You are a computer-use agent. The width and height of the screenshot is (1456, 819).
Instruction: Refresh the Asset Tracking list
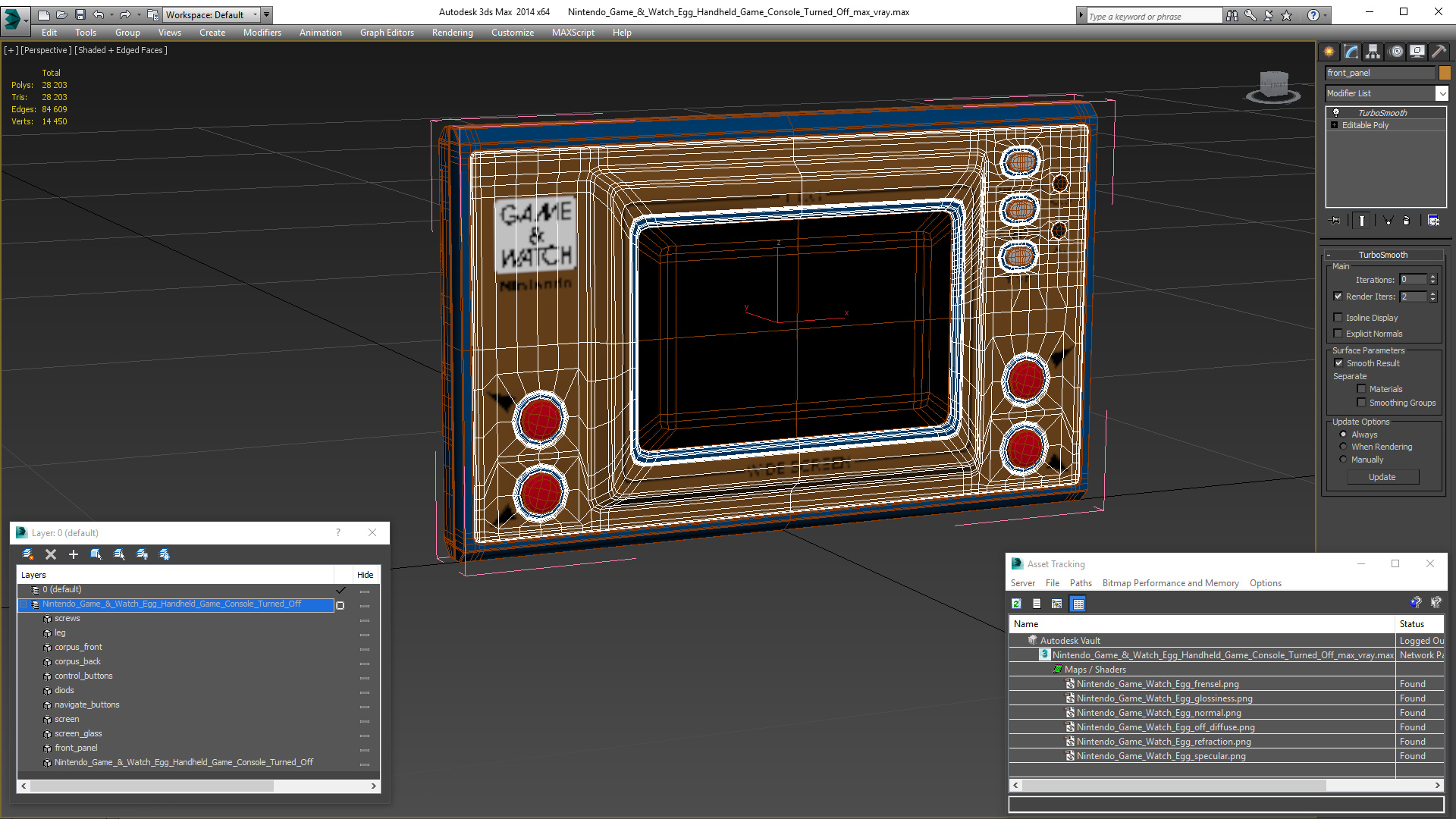click(1017, 604)
